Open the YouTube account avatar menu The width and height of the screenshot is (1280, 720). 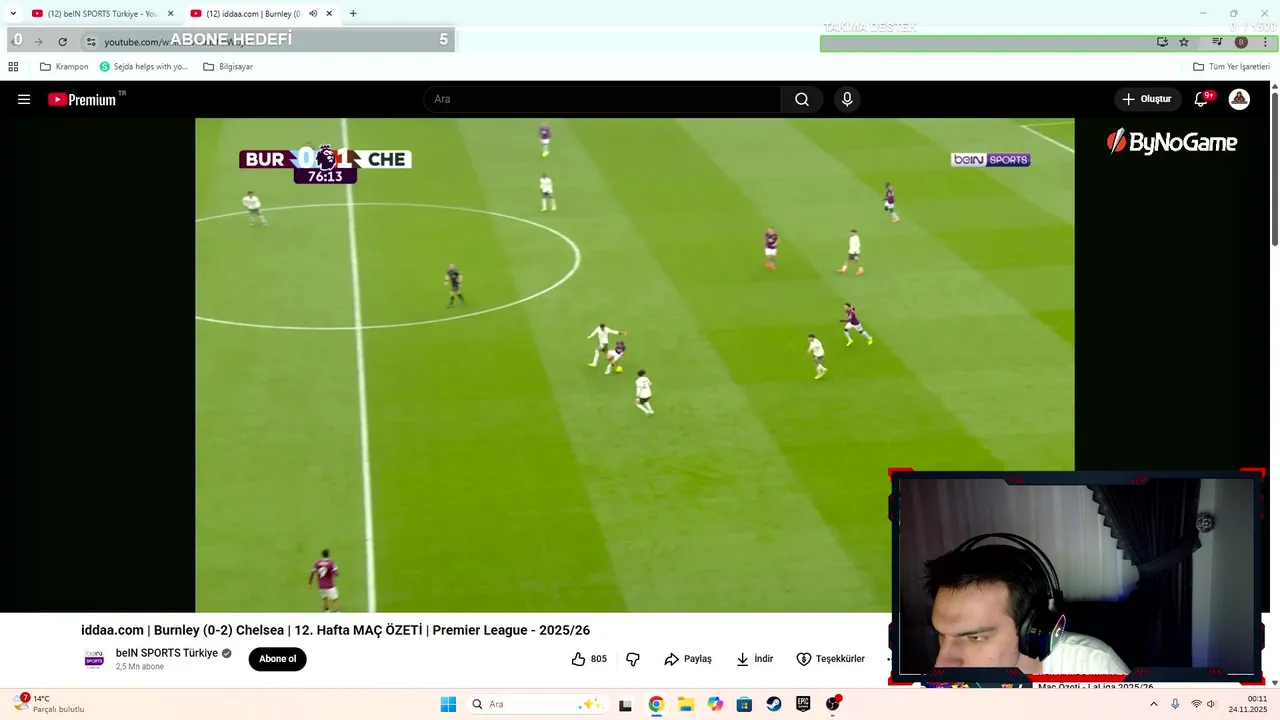tap(1239, 99)
